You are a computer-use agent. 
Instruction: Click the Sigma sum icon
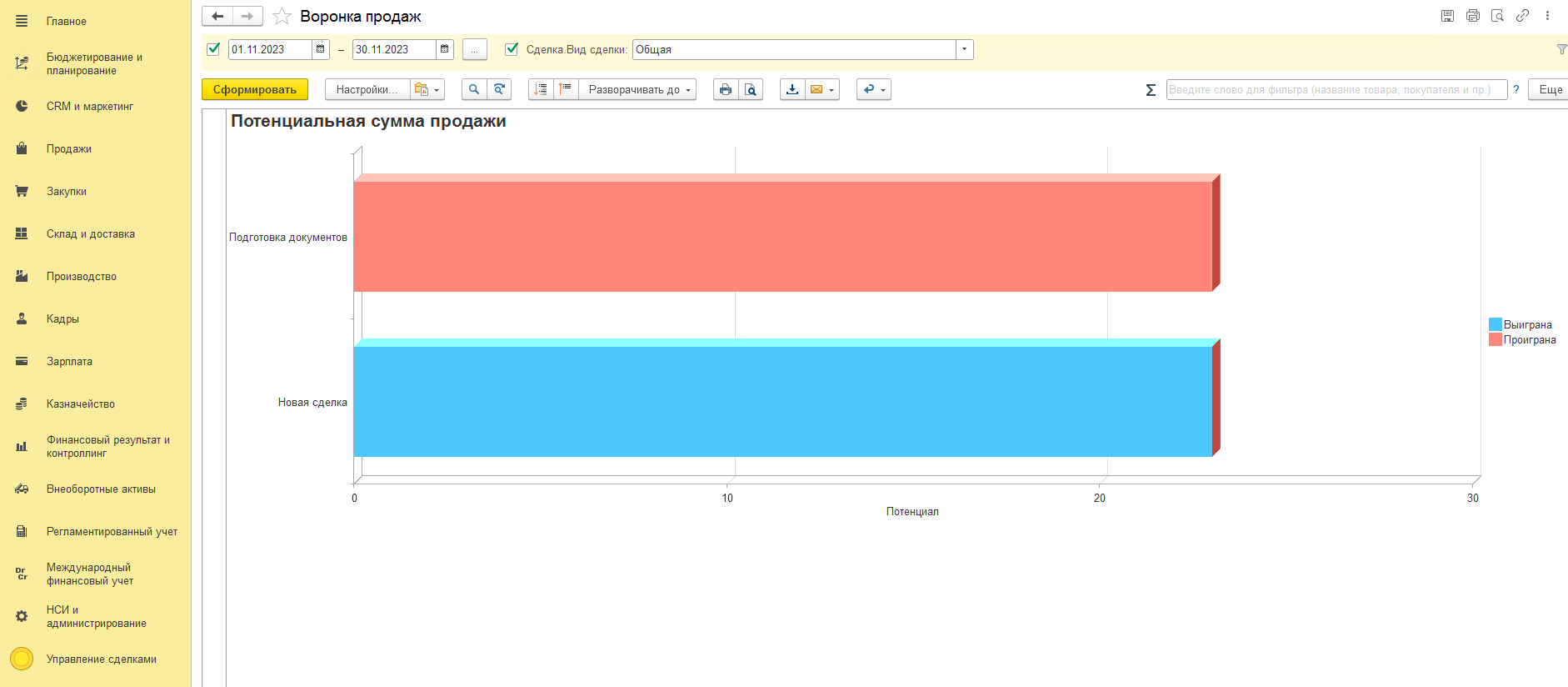pyautogui.click(x=1151, y=89)
